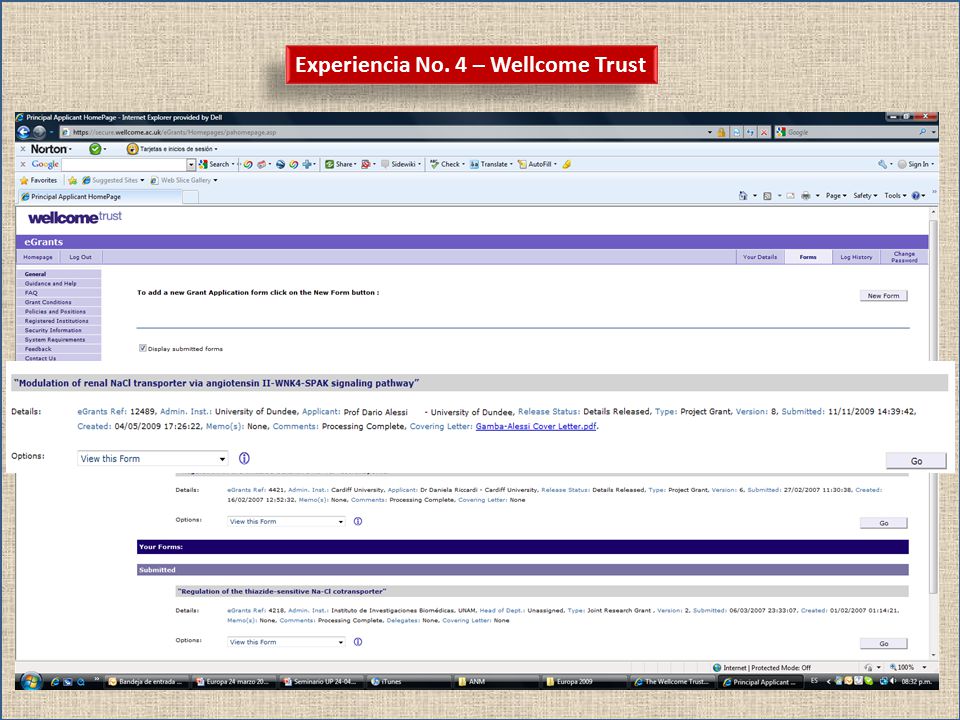Click the Help question mark icon

point(916,196)
